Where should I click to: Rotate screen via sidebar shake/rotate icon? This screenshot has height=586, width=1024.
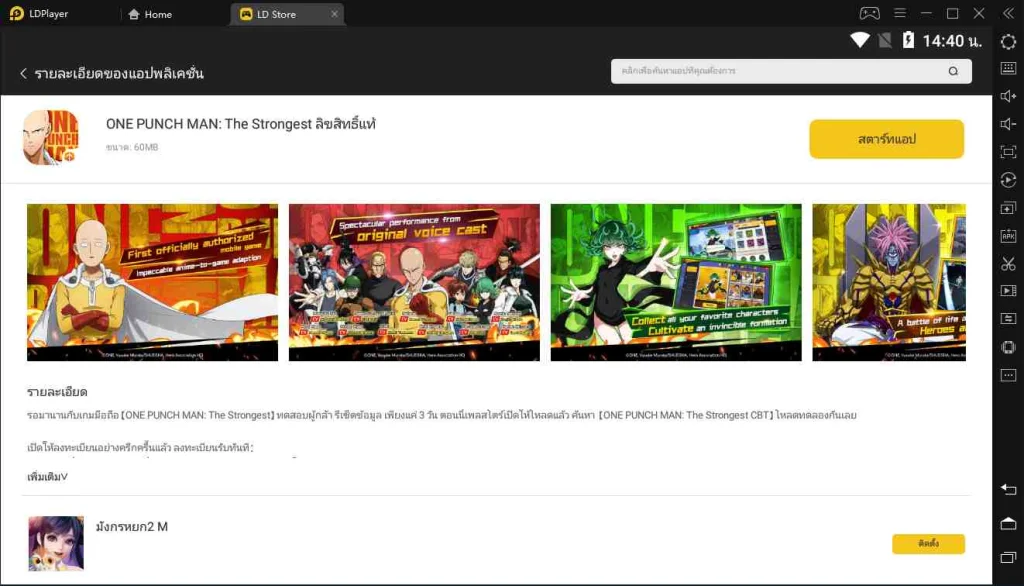pos(1008,347)
